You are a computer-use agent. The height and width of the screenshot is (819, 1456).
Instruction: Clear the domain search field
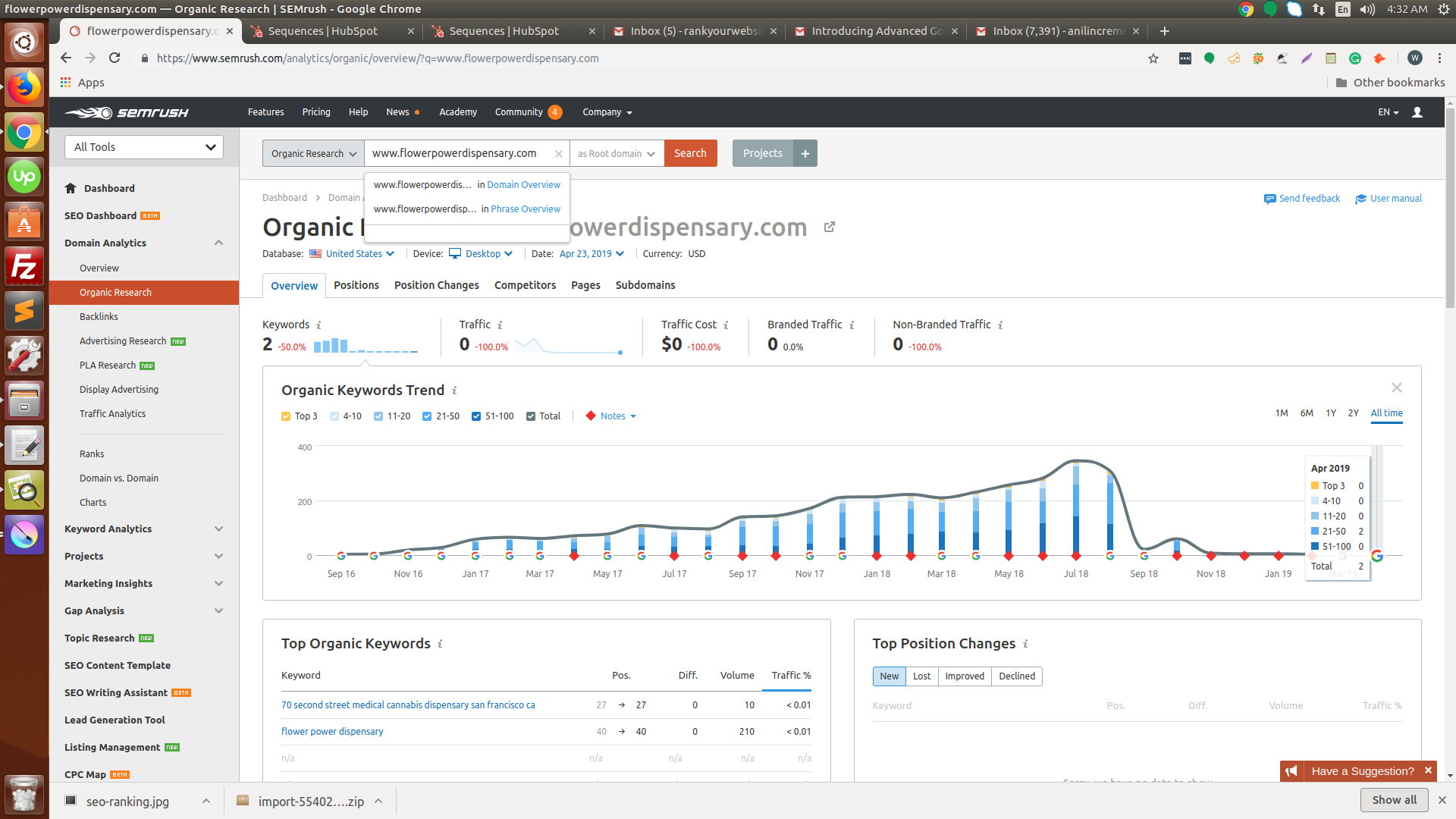tap(558, 153)
